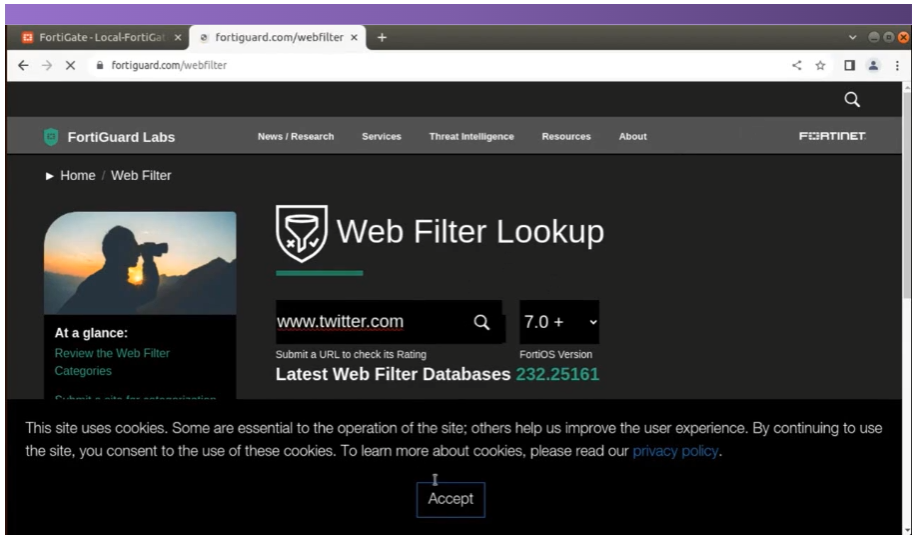Open the Threat Intelligence menu
This screenshot has width=917, height=543.
[x=471, y=136]
